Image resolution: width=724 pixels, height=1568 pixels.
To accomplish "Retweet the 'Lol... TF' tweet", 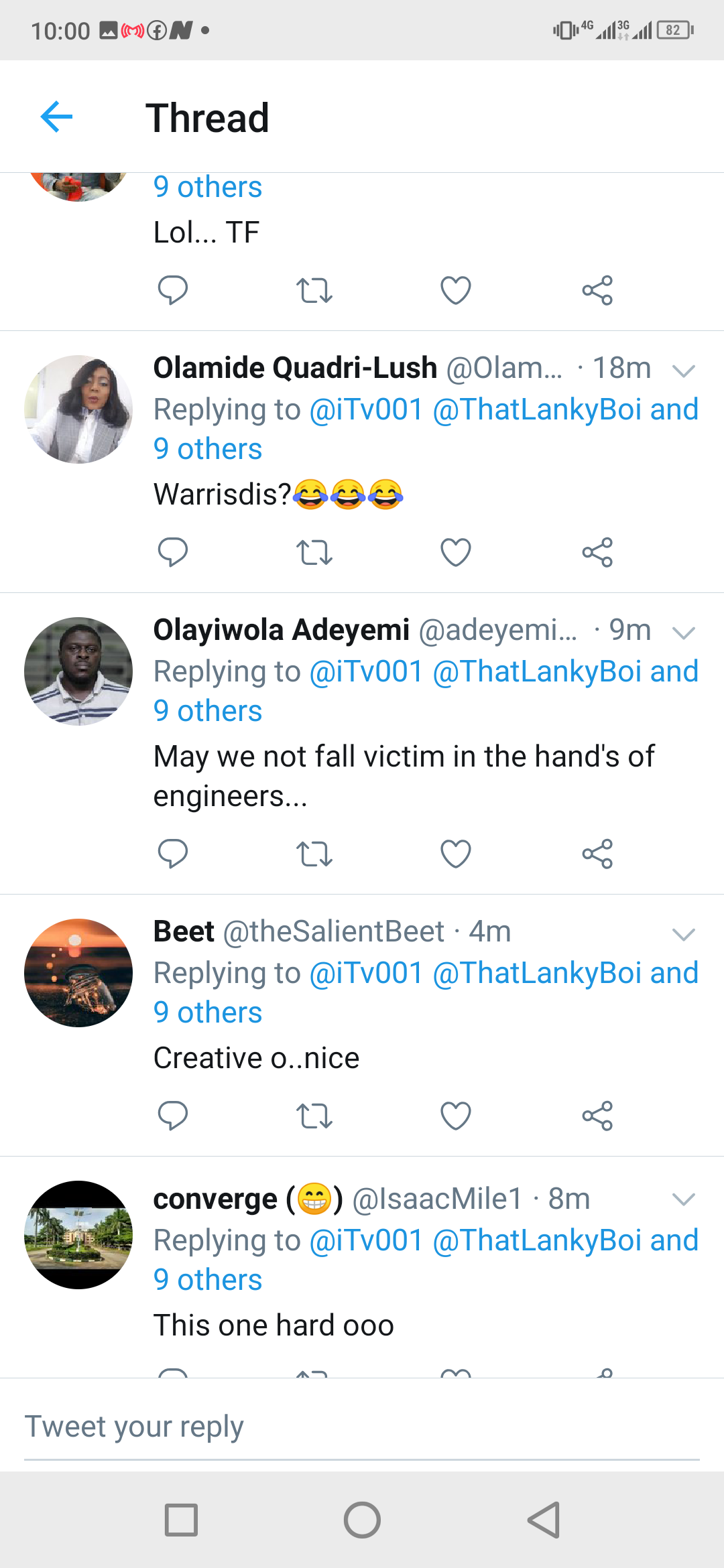I will (x=314, y=290).
